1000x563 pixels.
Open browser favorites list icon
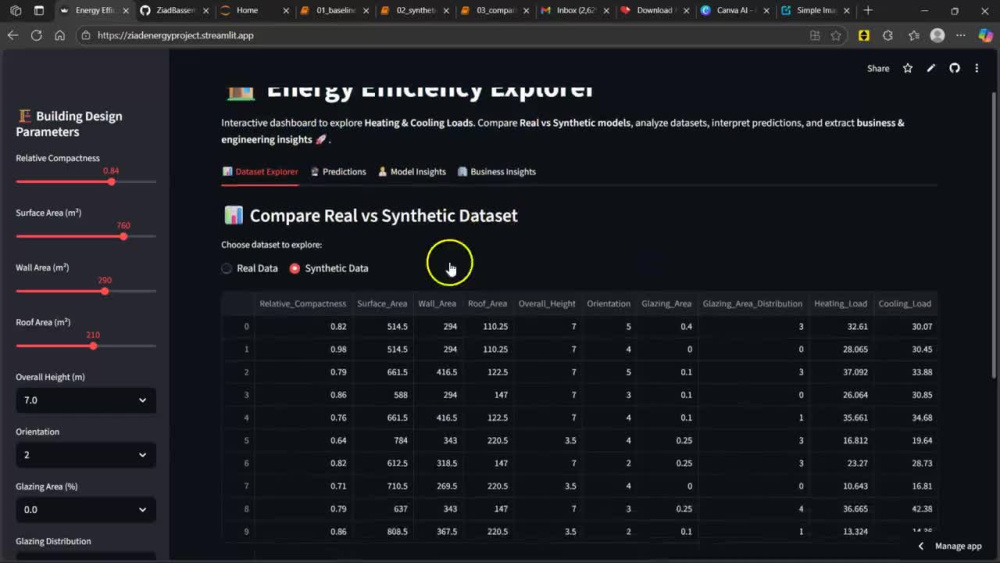click(914, 36)
